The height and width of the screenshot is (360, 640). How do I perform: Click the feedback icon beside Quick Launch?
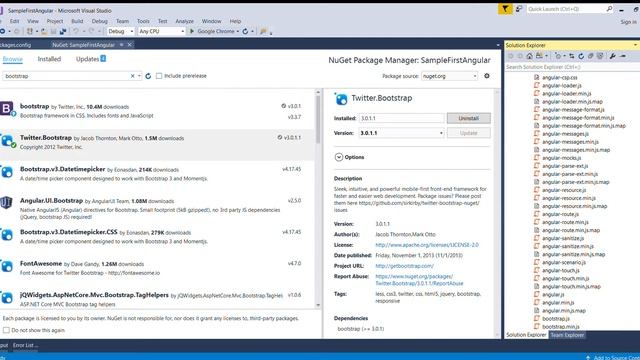tap(519, 9)
